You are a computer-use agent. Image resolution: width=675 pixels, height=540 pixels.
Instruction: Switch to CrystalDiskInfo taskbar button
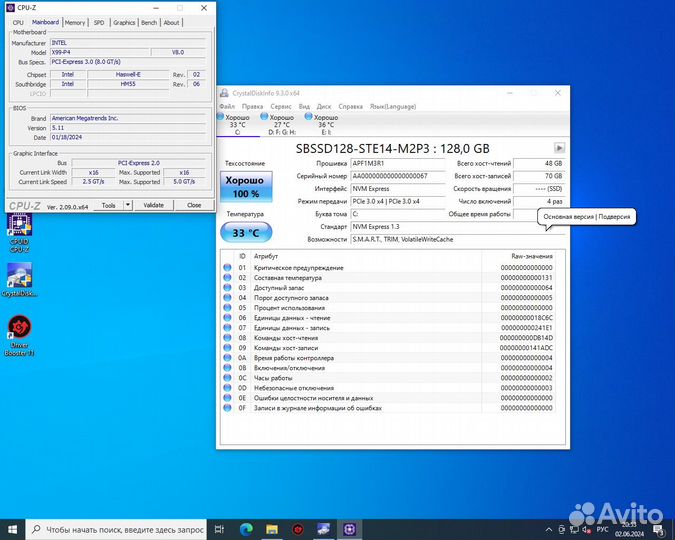tap(324, 529)
